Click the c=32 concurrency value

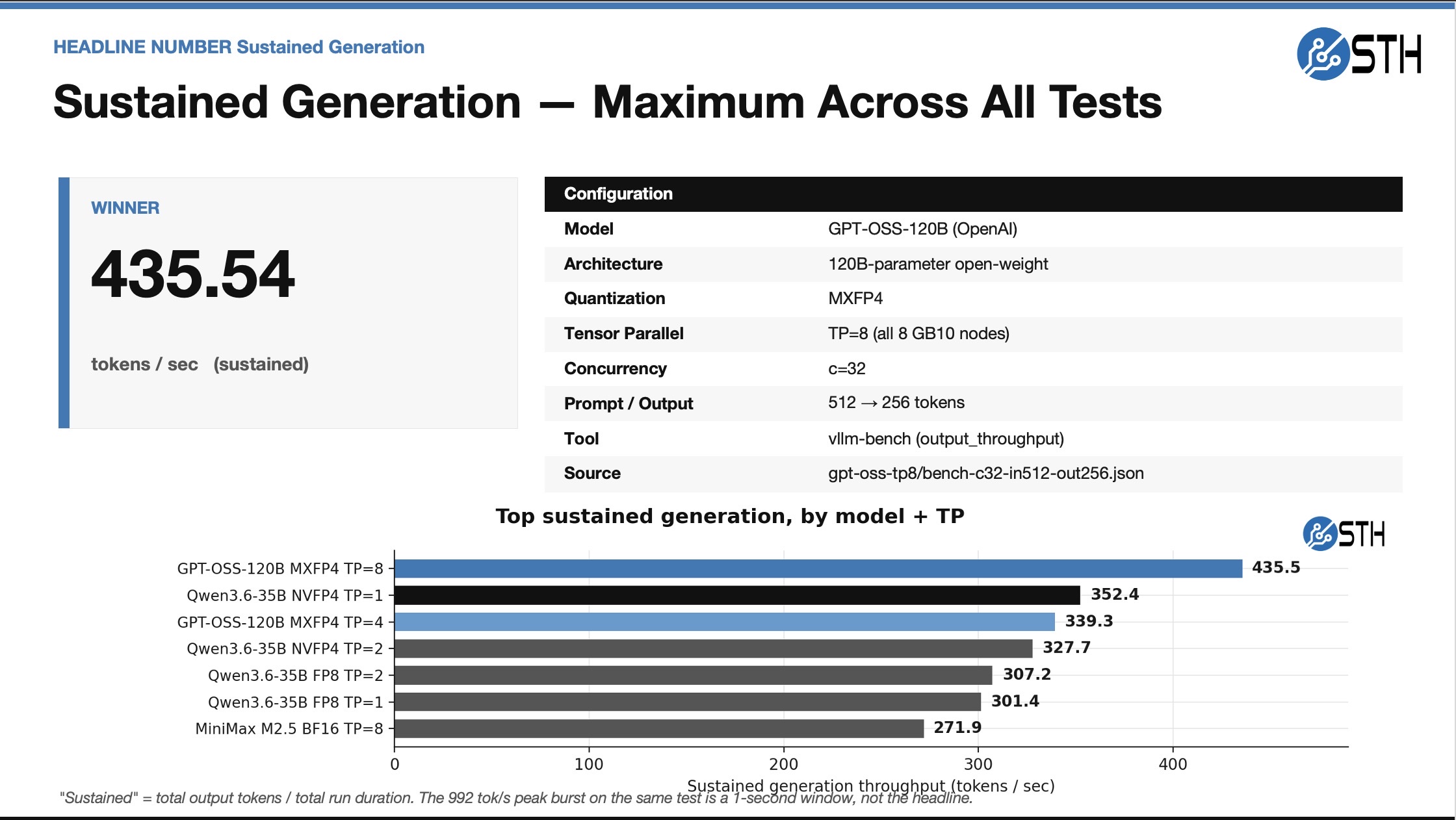(x=846, y=368)
